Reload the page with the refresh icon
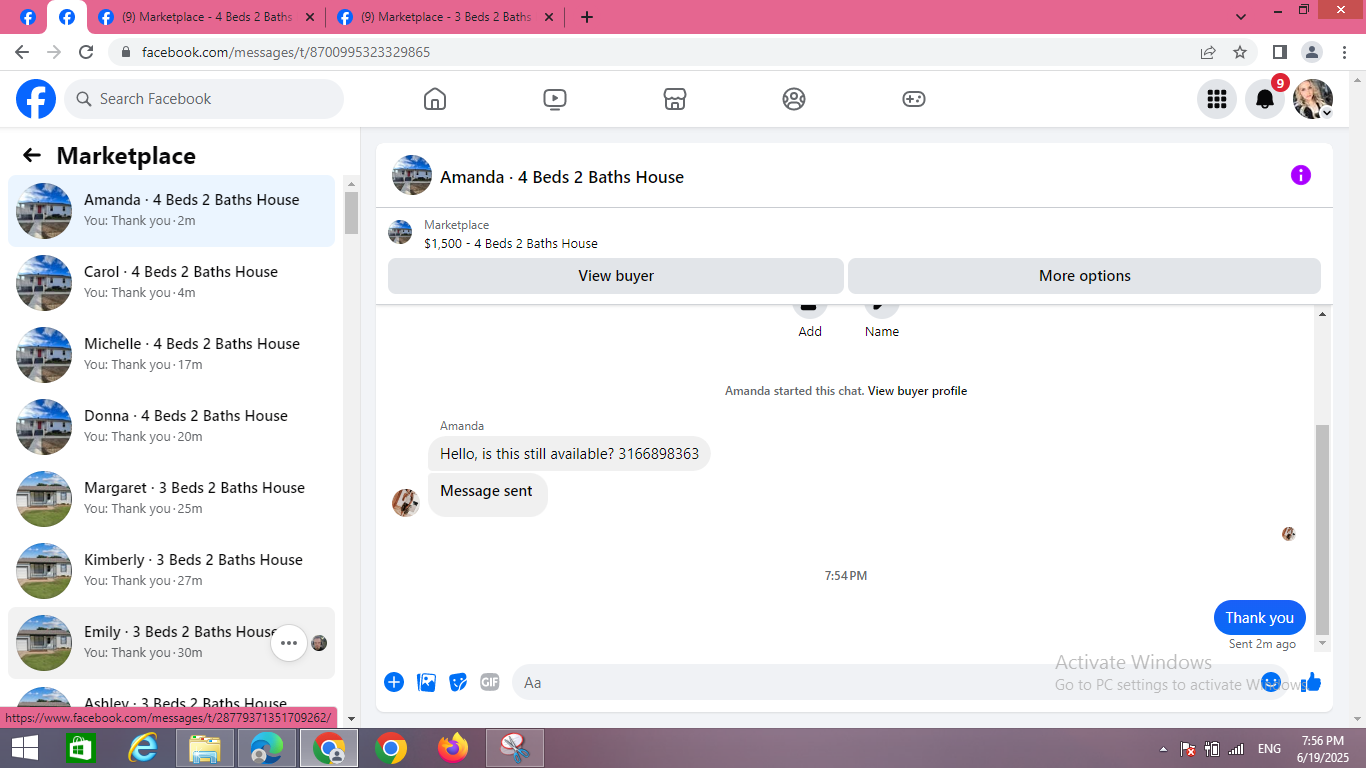1366x768 pixels. (86, 52)
